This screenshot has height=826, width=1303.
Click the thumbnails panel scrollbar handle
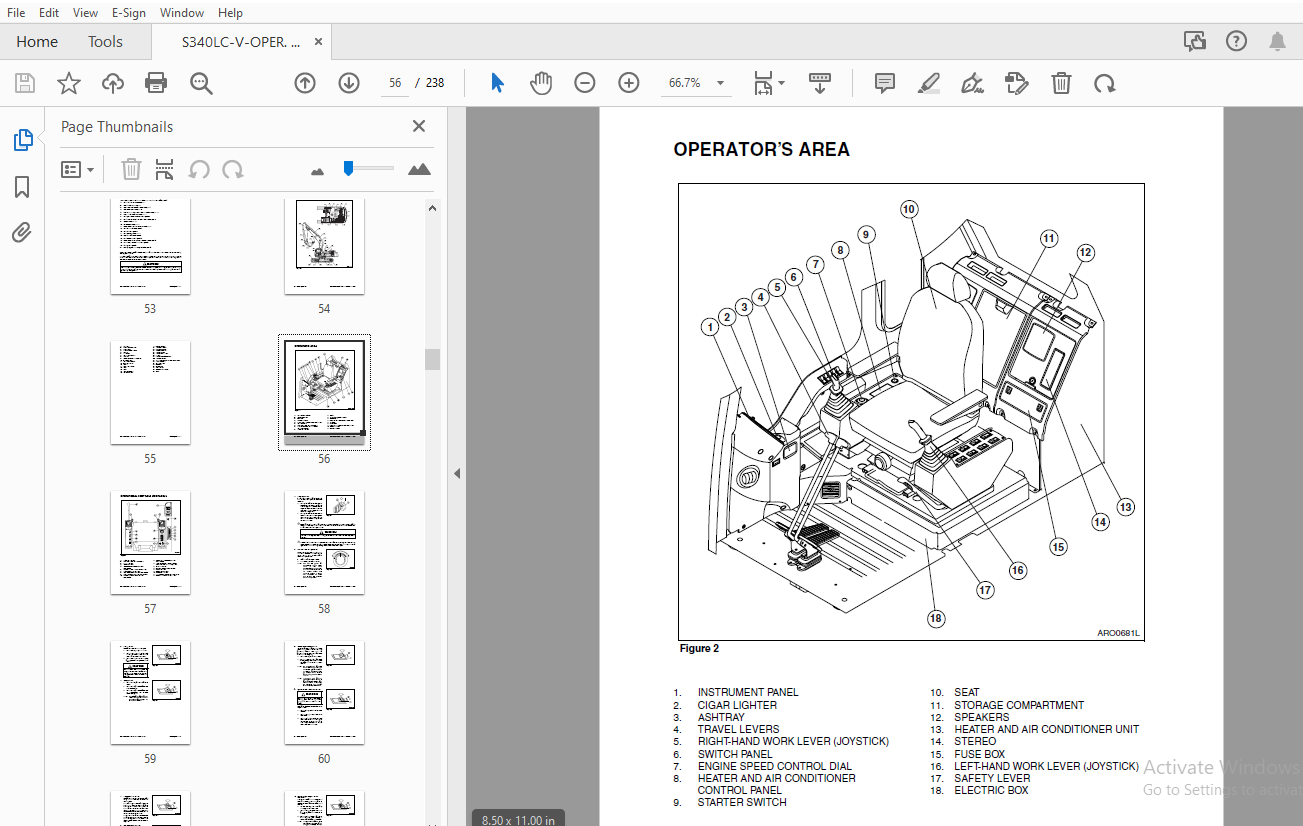pos(432,360)
